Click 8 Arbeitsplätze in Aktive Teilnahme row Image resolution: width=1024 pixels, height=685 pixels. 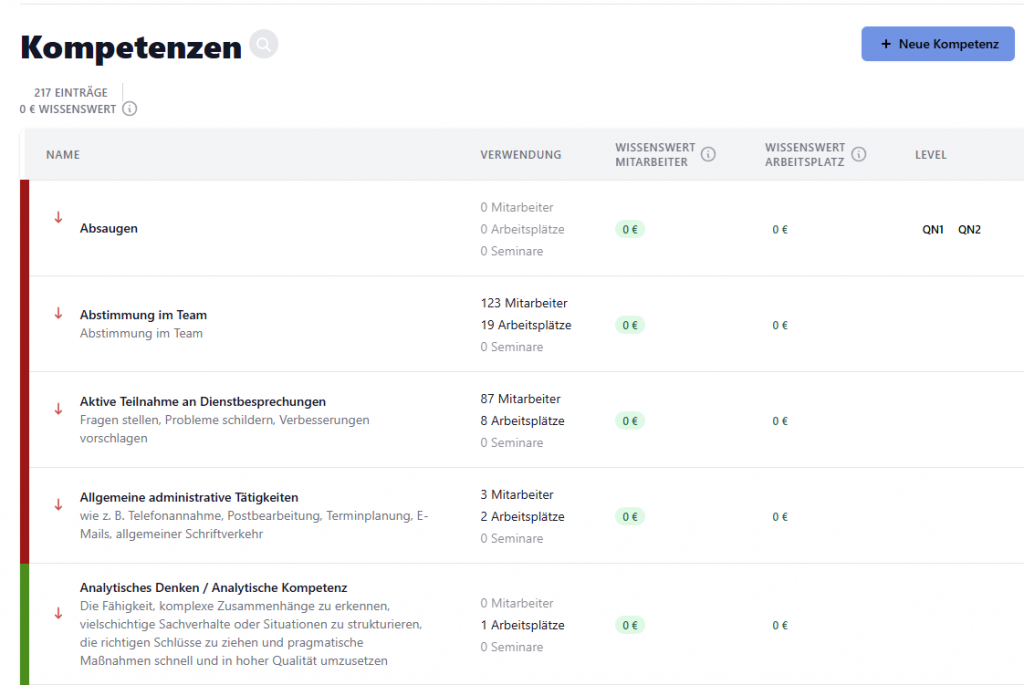click(x=521, y=421)
